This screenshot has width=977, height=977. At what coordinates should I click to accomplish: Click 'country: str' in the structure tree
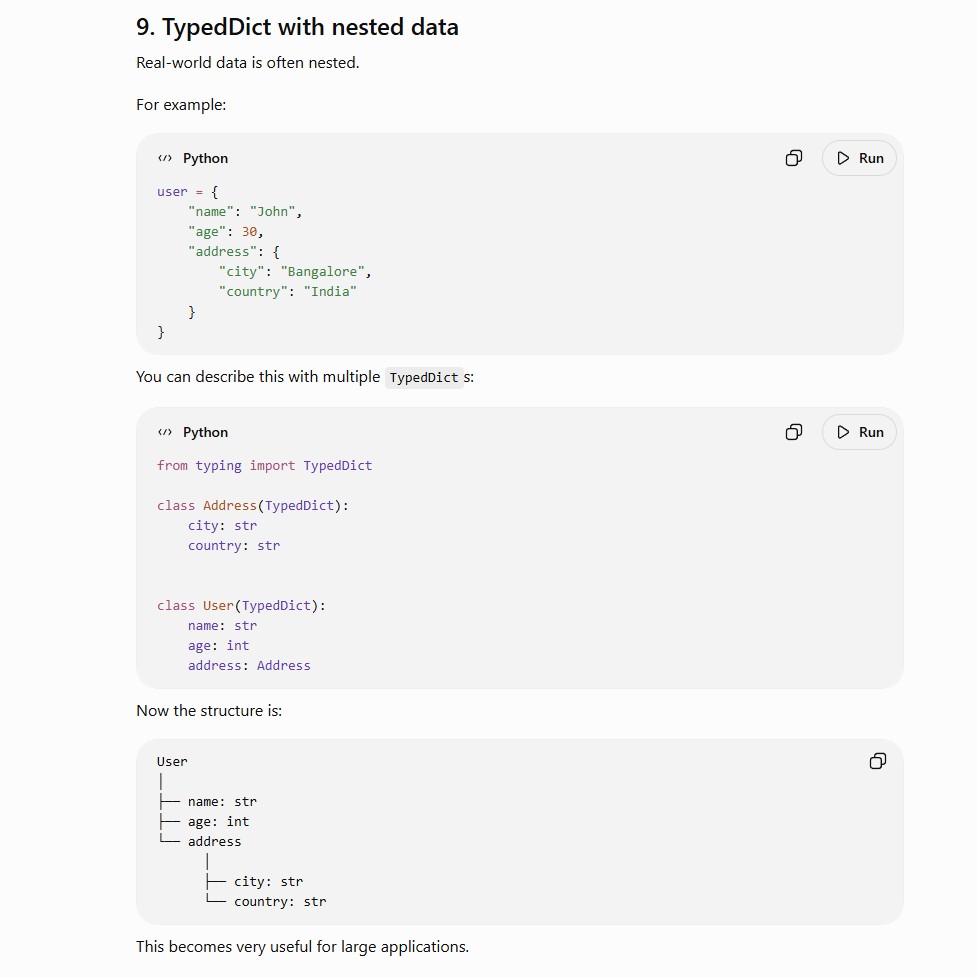click(x=280, y=902)
